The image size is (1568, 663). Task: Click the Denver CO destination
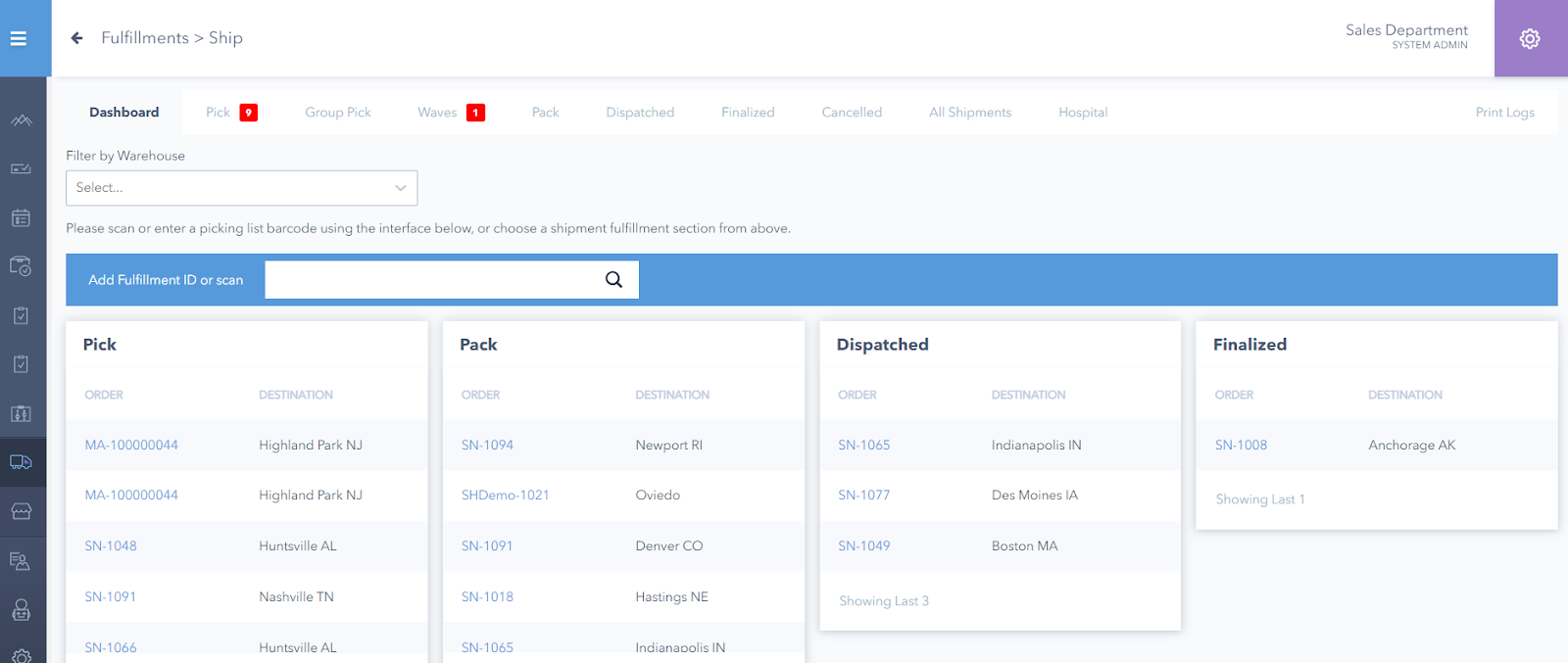point(669,546)
